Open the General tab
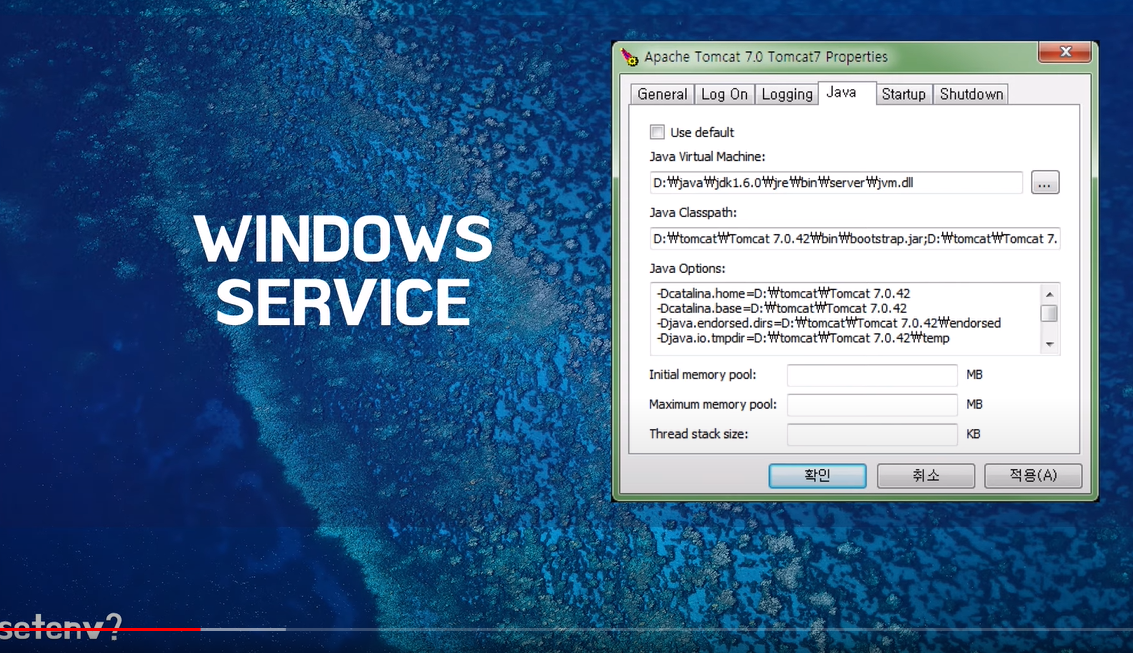The width and height of the screenshot is (1133, 653). (x=662, y=94)
